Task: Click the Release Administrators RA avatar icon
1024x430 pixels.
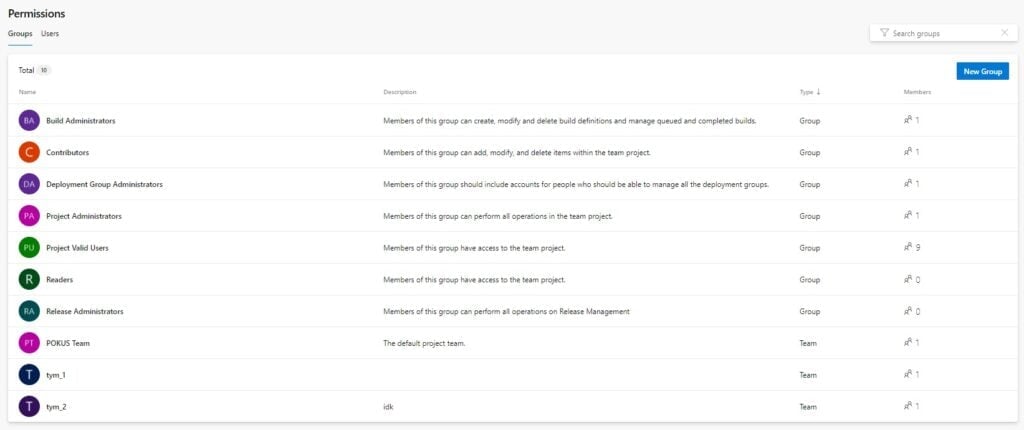Action: [x=29, y=311]
